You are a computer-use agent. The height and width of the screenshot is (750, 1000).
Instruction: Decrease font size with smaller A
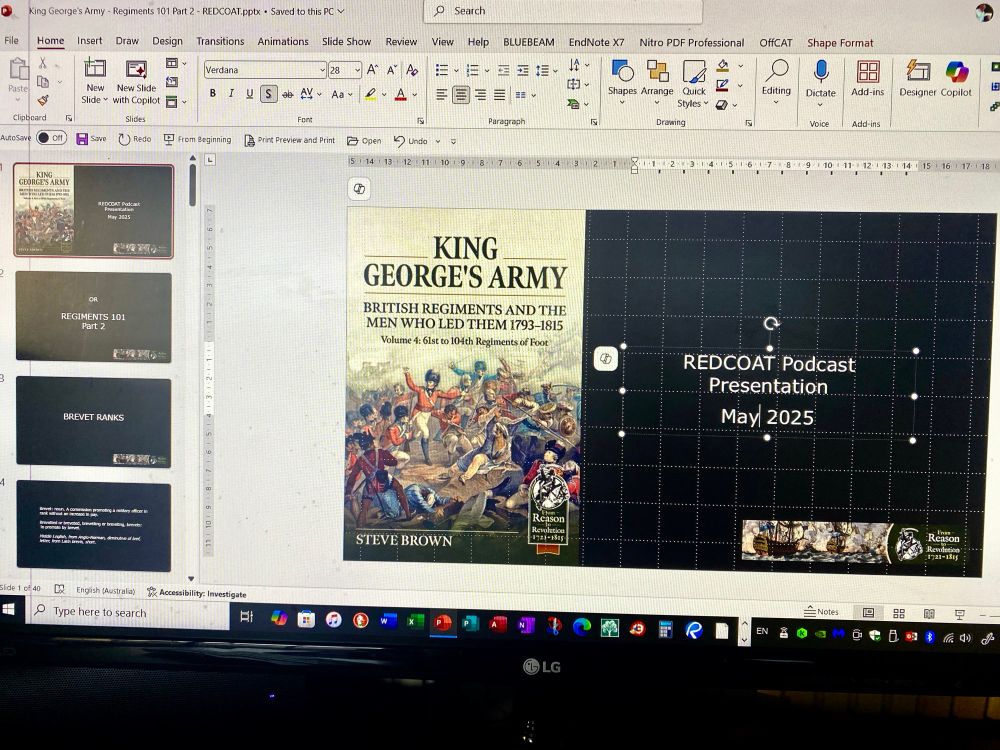(x=392, y=70)
